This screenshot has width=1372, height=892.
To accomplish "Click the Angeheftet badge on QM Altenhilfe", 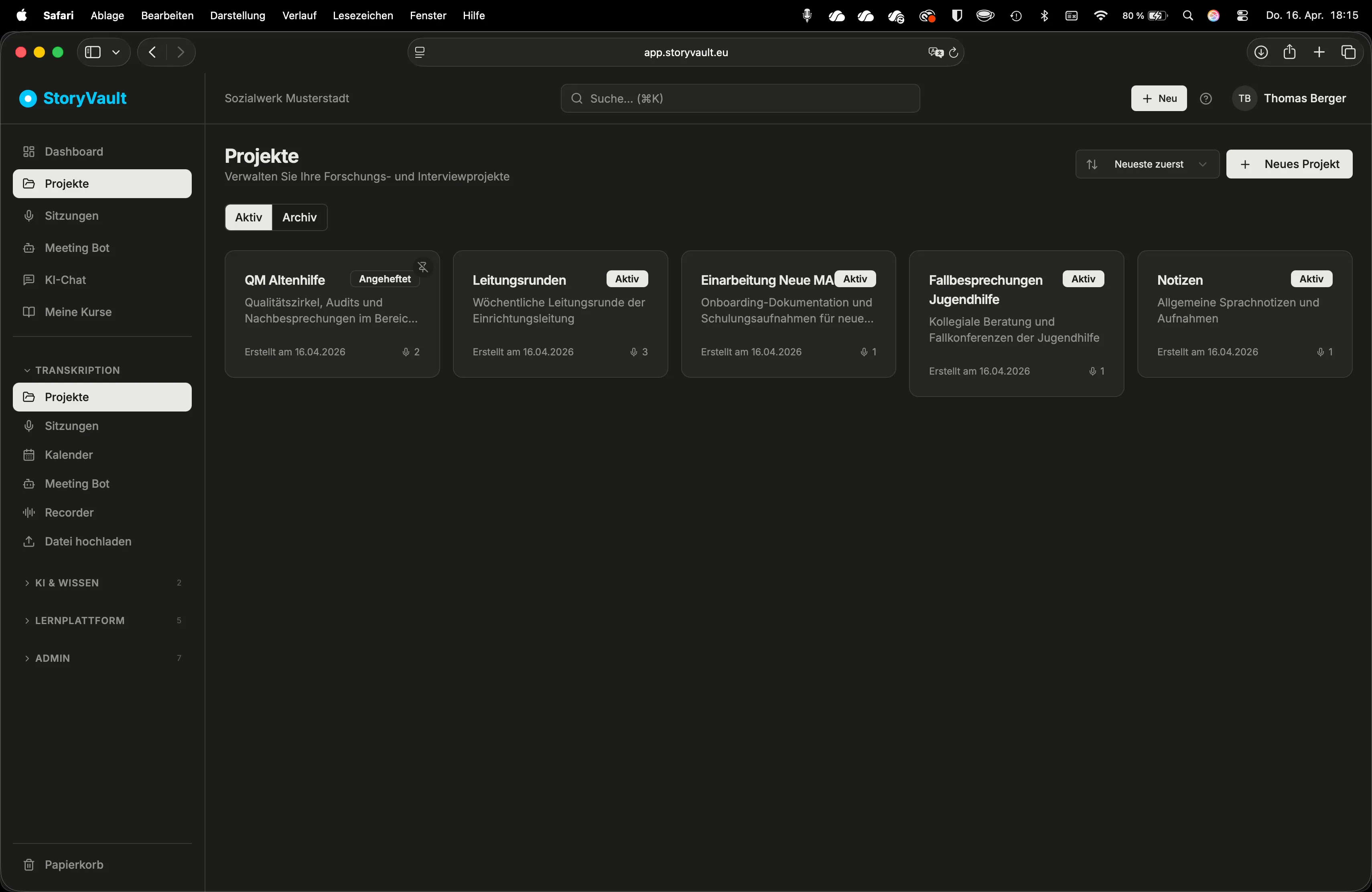I will click(384, 279).
